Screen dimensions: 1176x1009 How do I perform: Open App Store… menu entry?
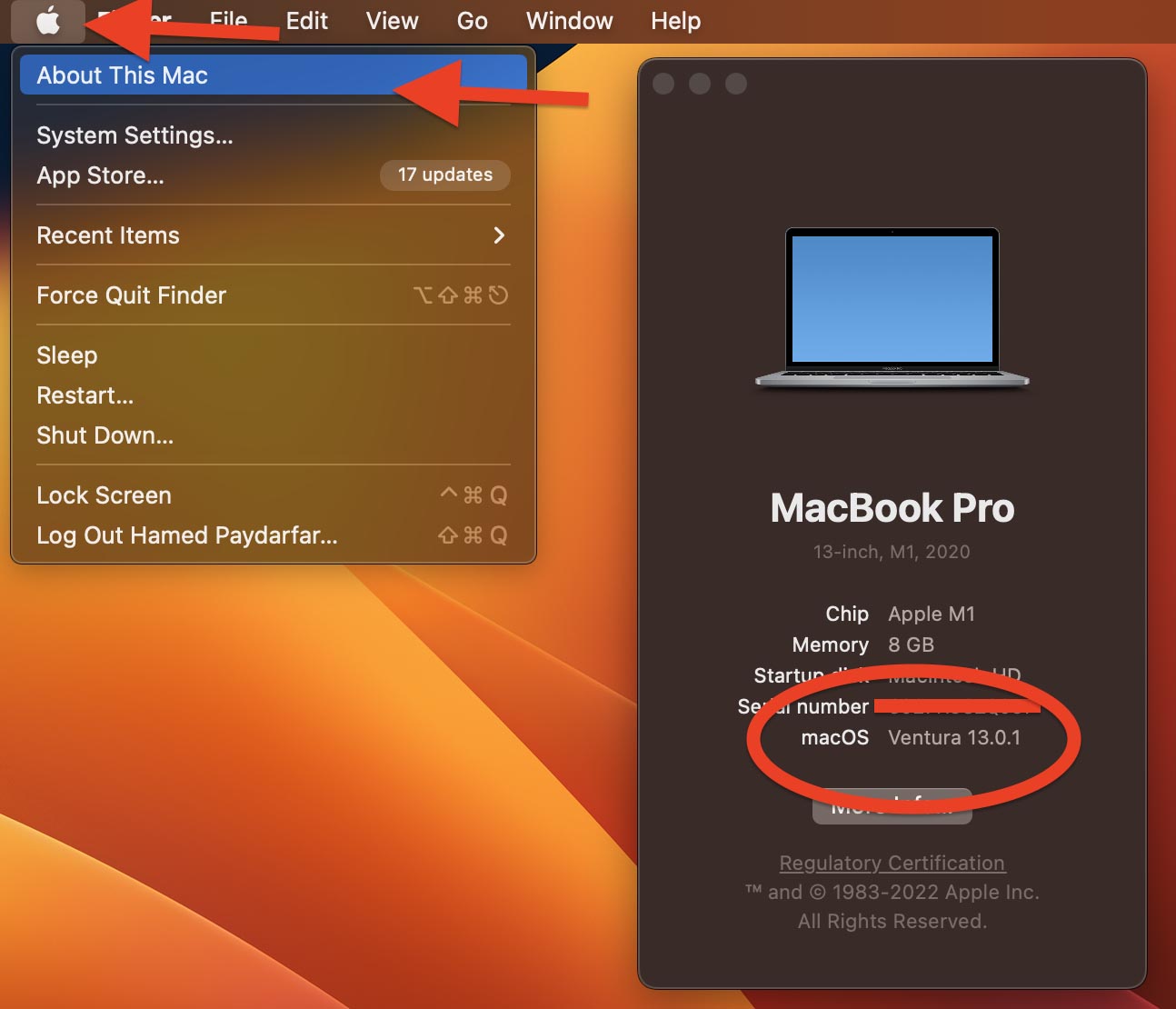click(x=274, y=175)
